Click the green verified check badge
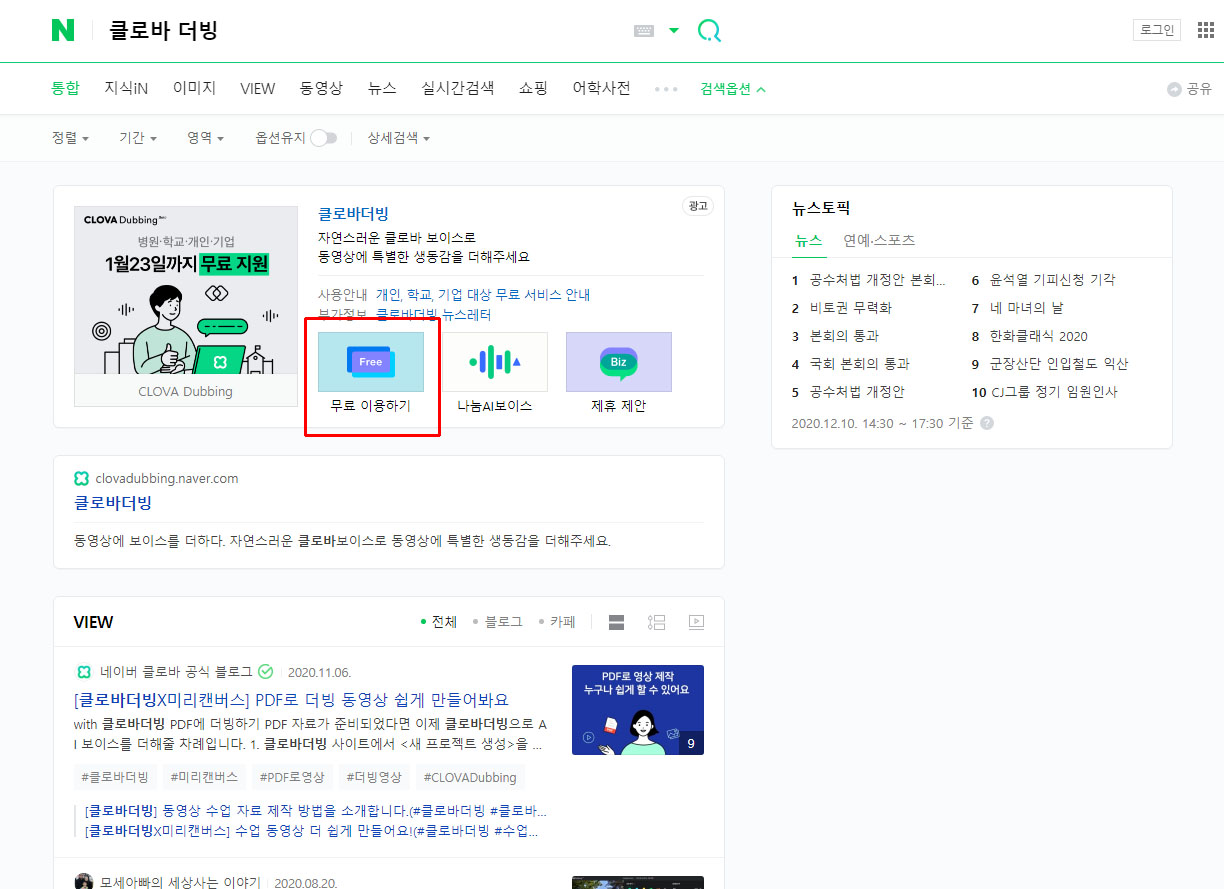 [x=265, y=672]
